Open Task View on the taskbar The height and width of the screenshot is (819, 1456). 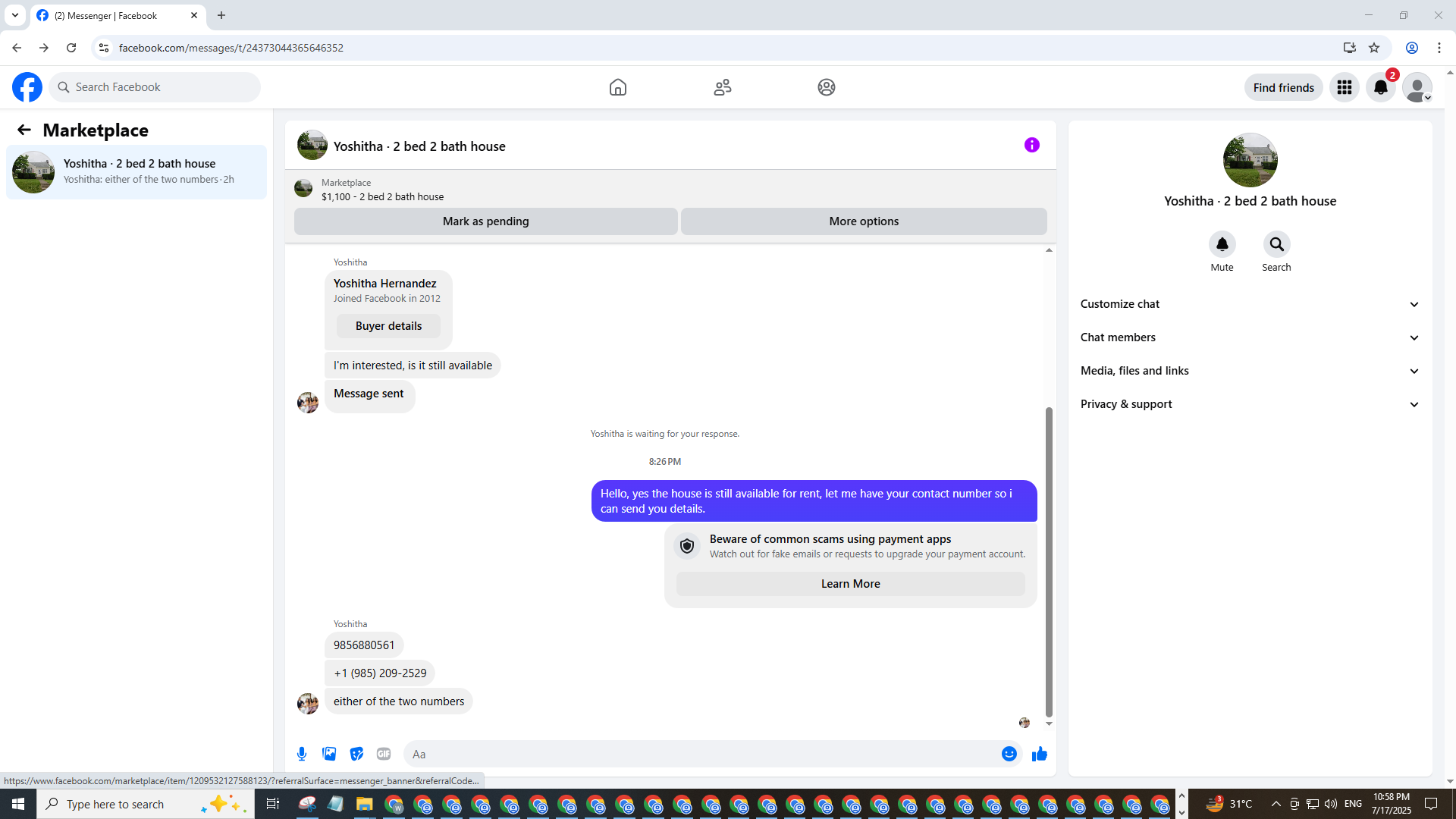coord(273,804)
